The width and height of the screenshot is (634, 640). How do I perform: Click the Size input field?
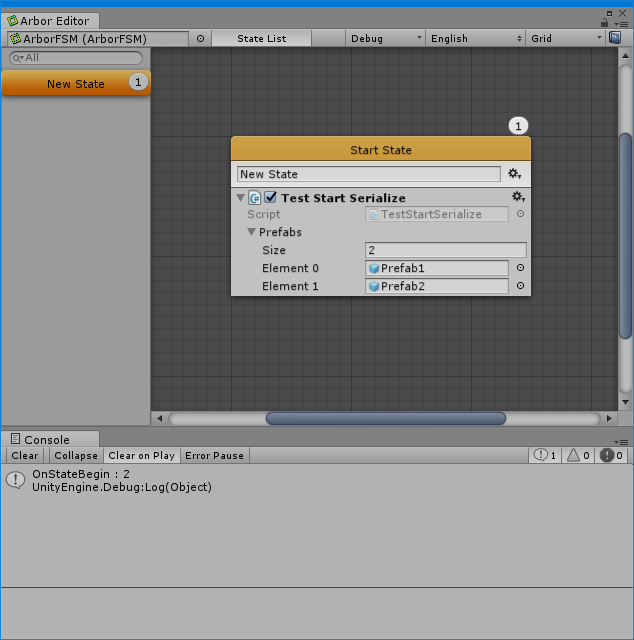point(445,250)
